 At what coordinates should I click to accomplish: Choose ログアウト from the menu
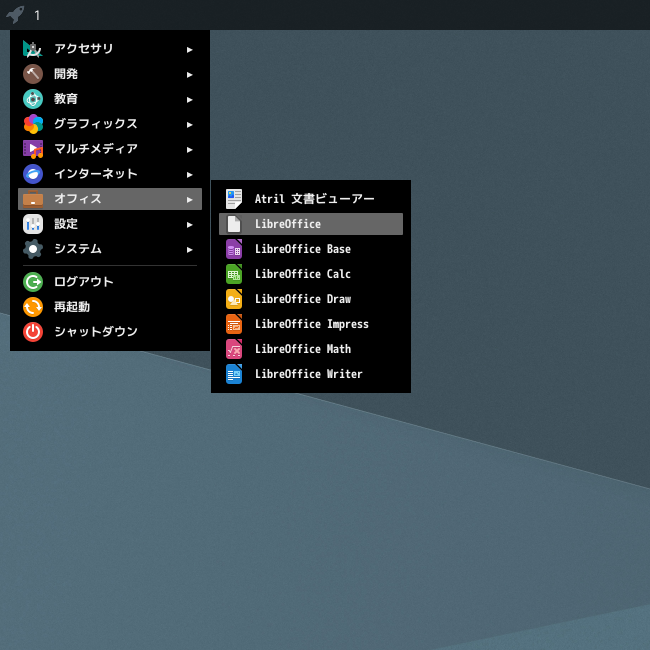[110, 282]
